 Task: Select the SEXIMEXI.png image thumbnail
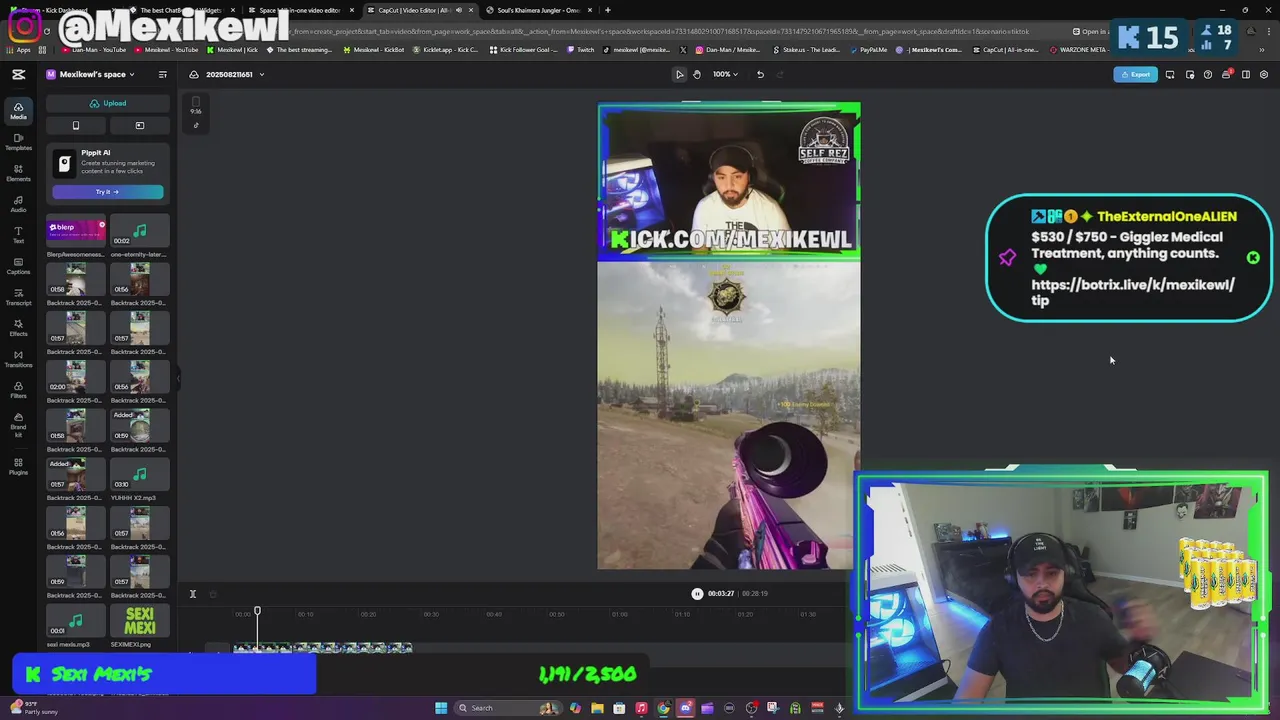(x=139, y=622)
